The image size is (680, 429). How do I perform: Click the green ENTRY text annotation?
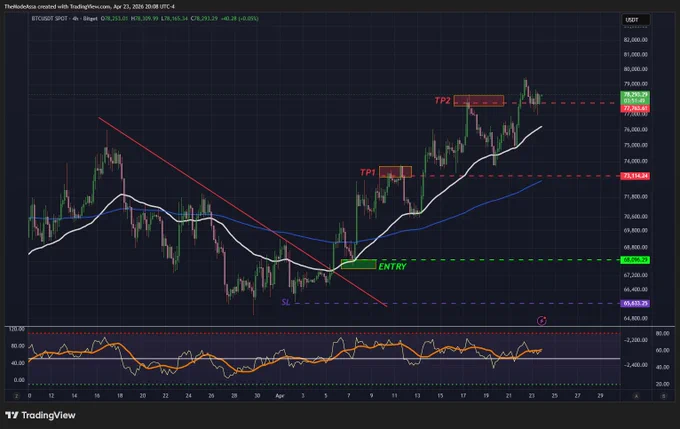(392, 266)
